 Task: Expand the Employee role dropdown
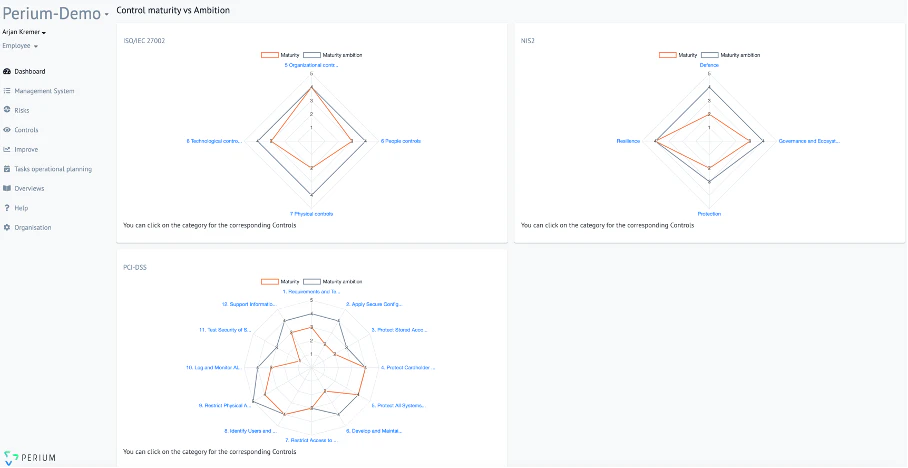[x=36, y=46]
